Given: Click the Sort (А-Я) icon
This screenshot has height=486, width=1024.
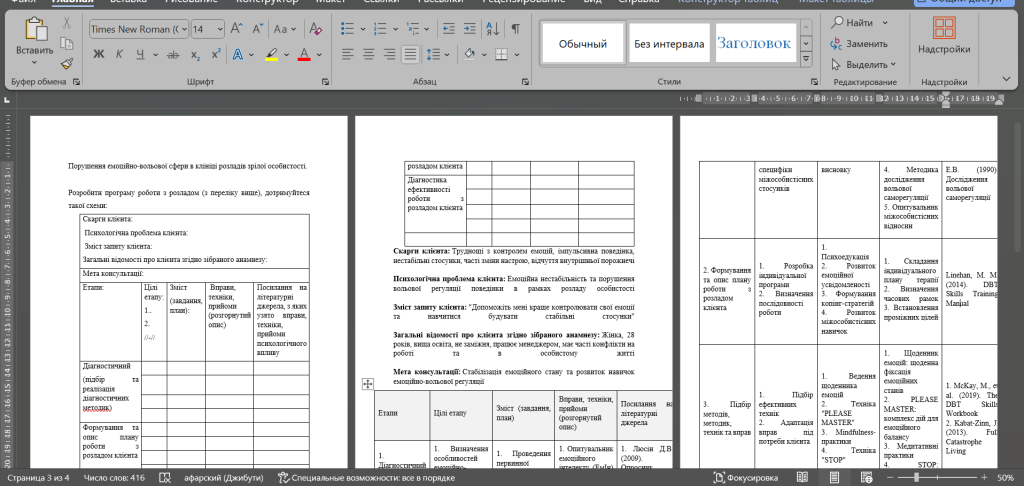Looking at the screenshot, I should coord(492,30).
